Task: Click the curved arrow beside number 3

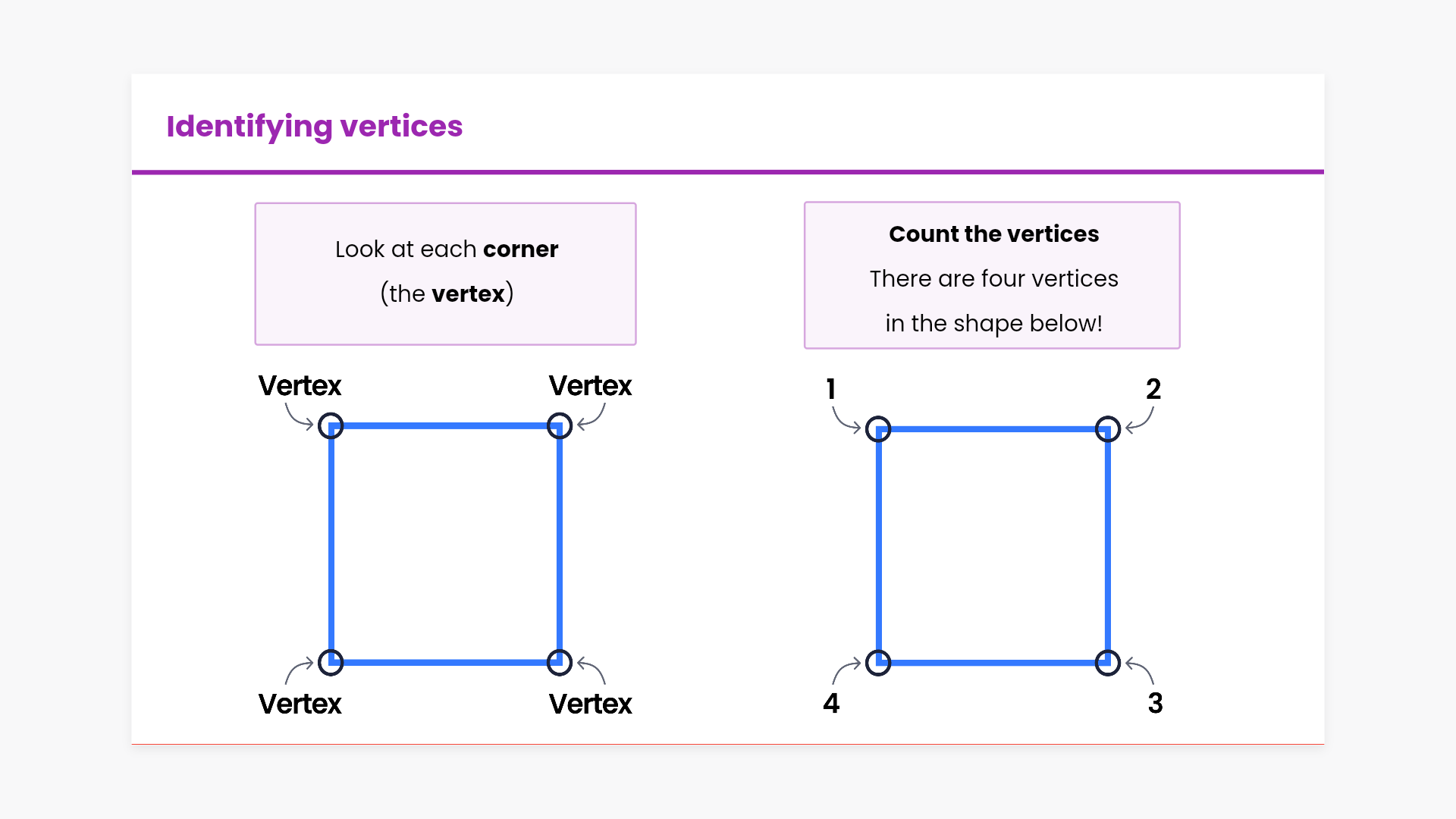Action: click(1141, 670)
